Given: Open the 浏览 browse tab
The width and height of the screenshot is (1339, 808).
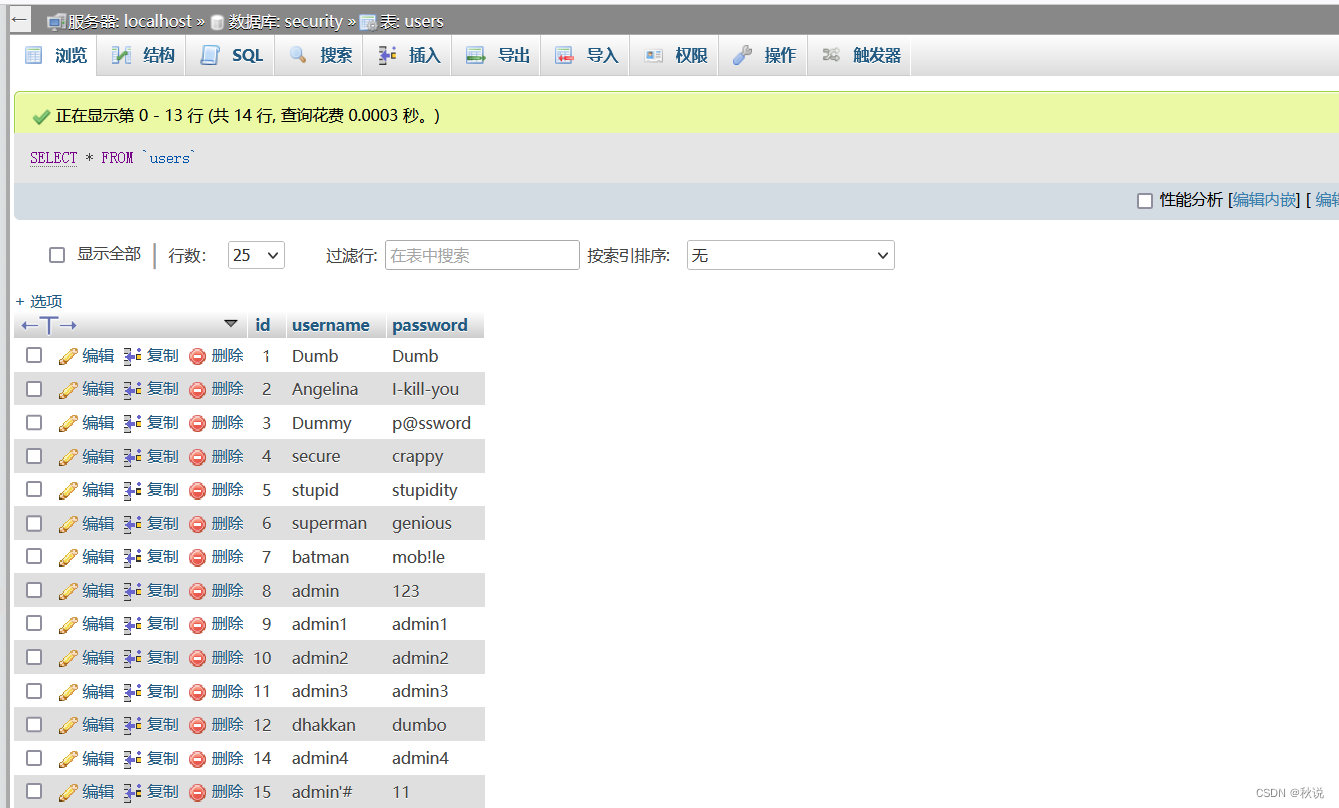Looking at the screenshot, I should [x=55, y=56].
